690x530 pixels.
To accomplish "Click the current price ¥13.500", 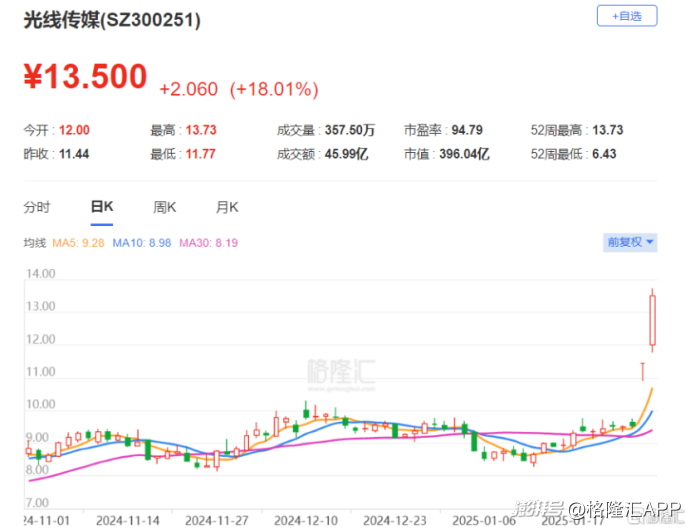I will [85, 77].
